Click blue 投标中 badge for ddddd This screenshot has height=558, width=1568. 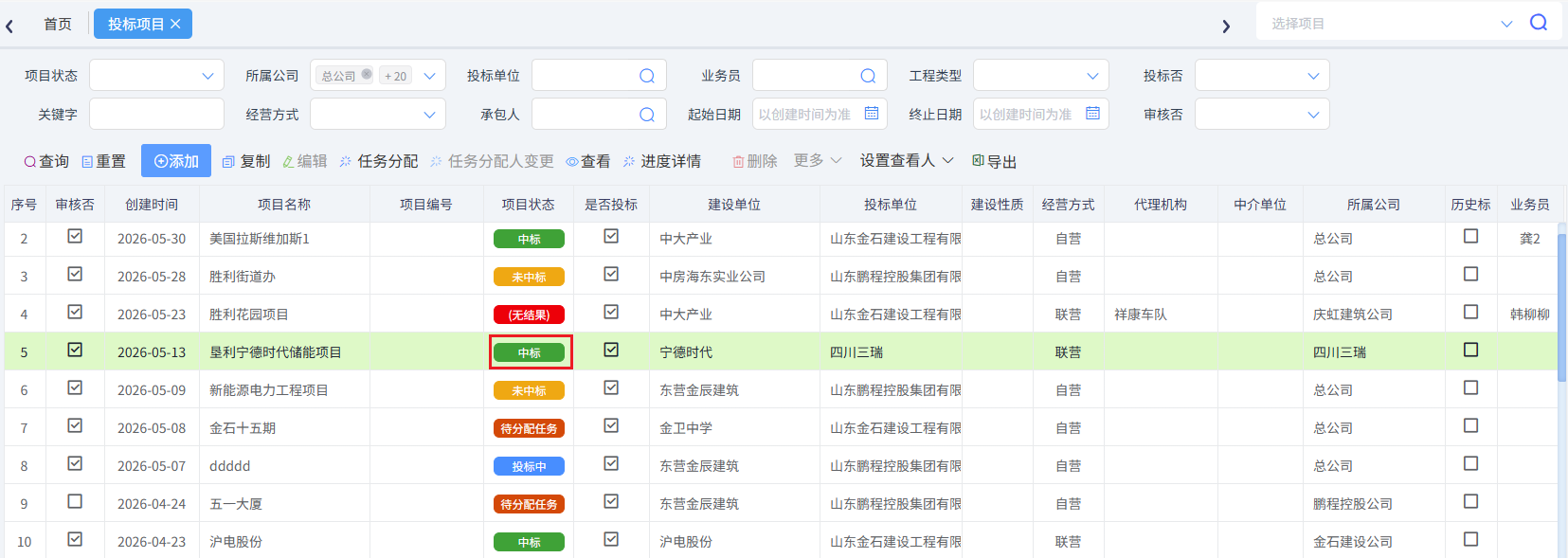point(529,466)
